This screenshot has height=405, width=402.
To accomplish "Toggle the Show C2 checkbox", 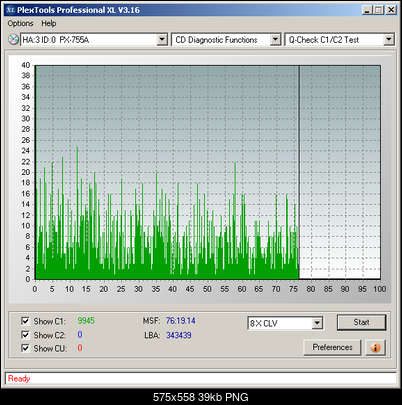I will [25, 335].
